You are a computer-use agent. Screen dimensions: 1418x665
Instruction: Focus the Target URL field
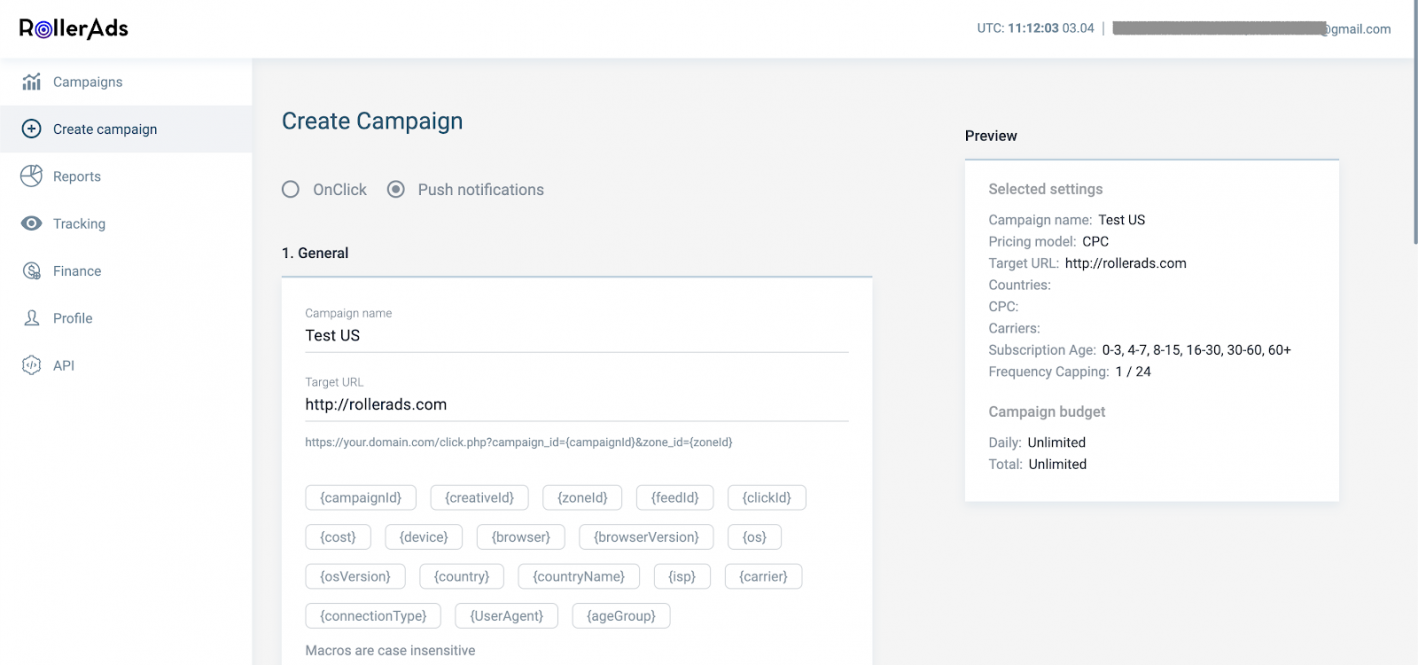pyautogui.click(x=577, y=405)
